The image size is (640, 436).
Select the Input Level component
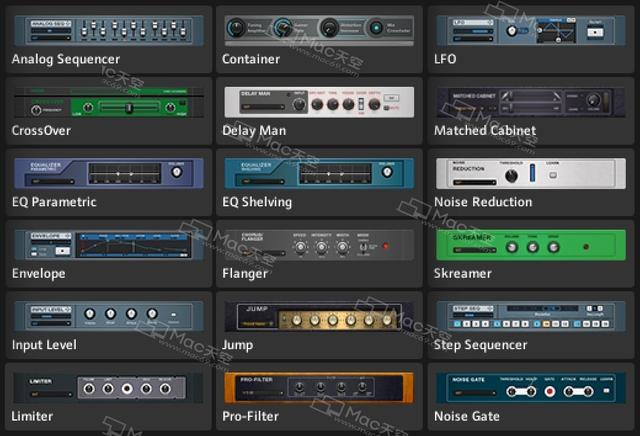109,325
